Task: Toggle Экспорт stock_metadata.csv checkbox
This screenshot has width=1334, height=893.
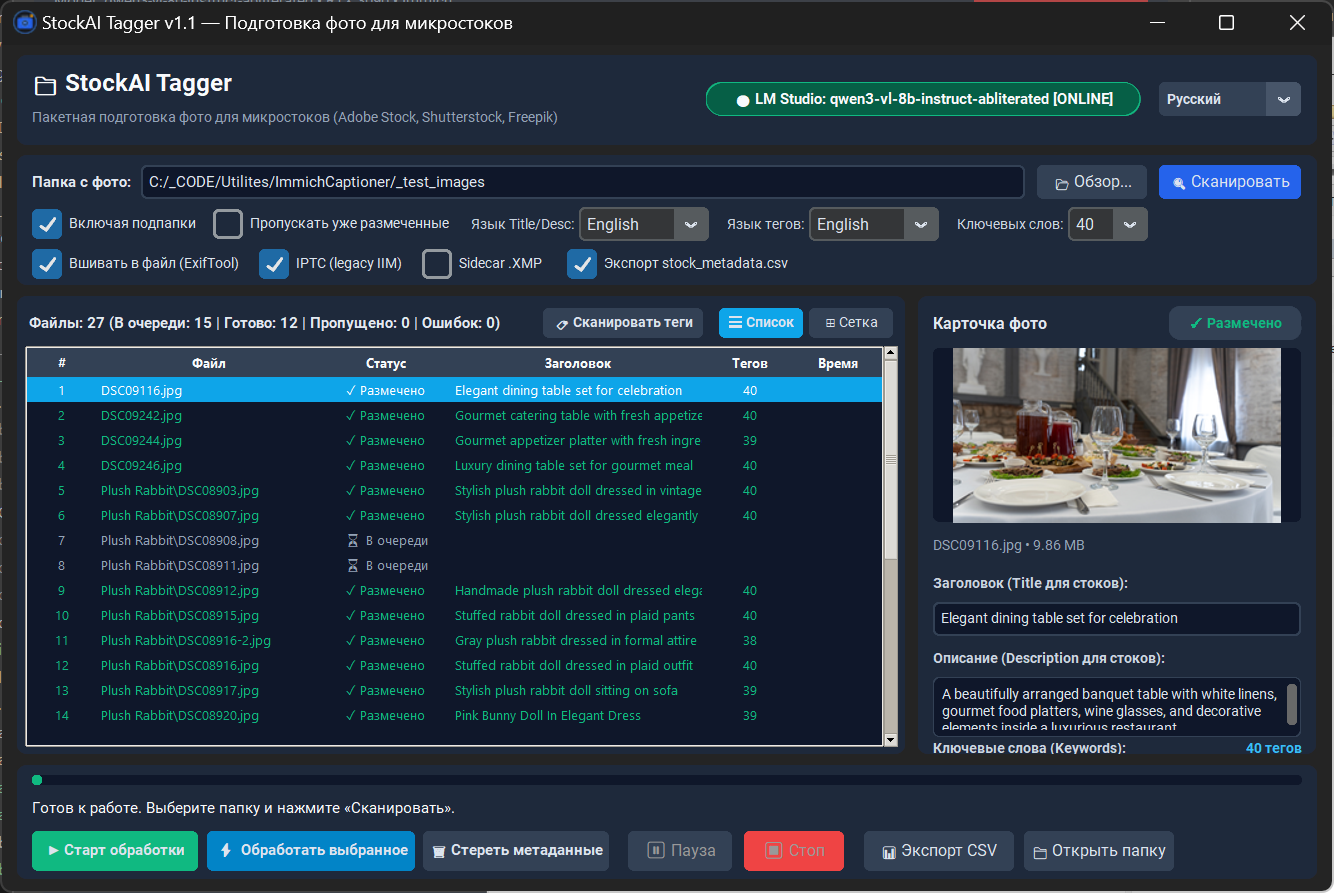Action: [x=582, y=264]
